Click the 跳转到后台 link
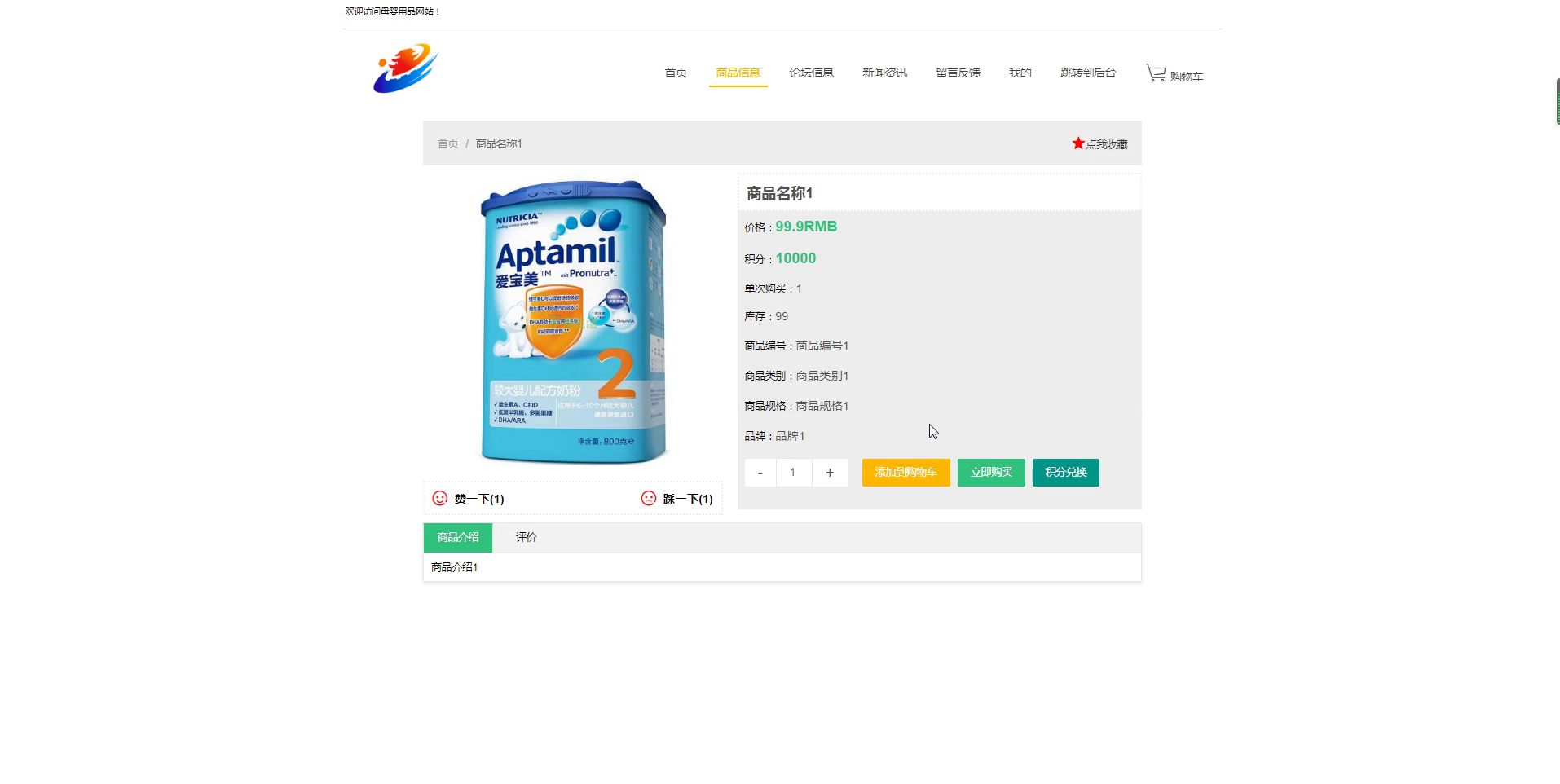Viewport: 1560px width, 784px height. click(1088, 73)
